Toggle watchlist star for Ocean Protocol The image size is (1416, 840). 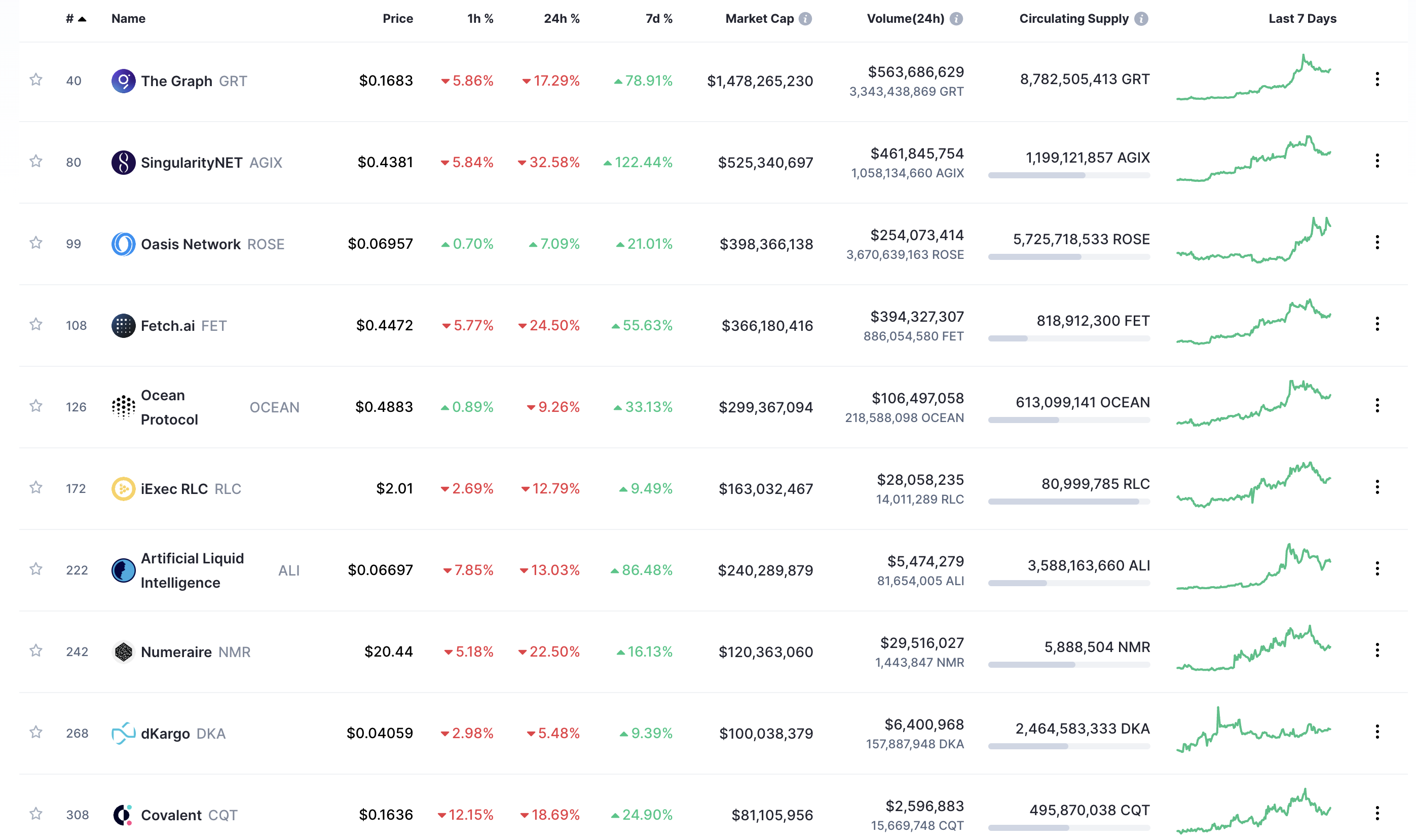pos(35,405)
